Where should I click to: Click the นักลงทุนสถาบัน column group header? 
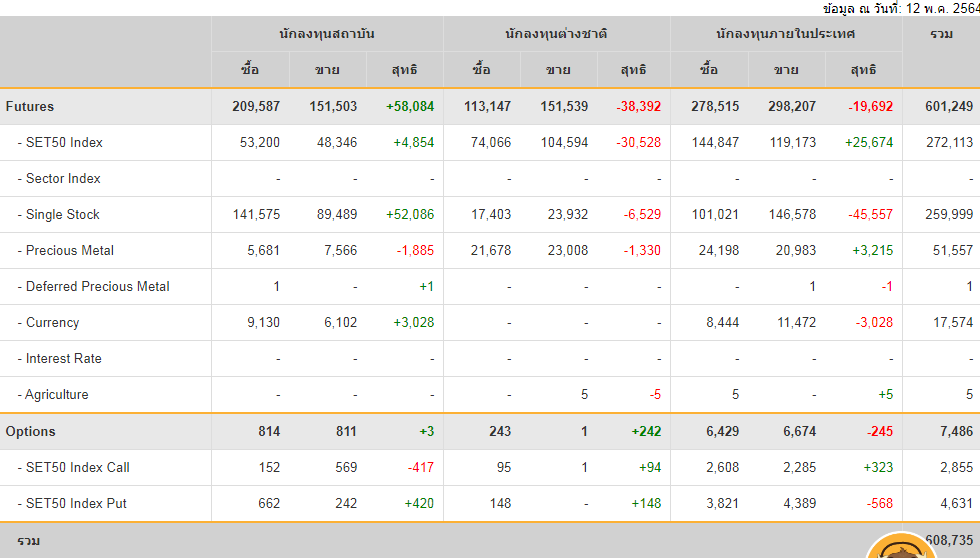(x=327, y=33)
